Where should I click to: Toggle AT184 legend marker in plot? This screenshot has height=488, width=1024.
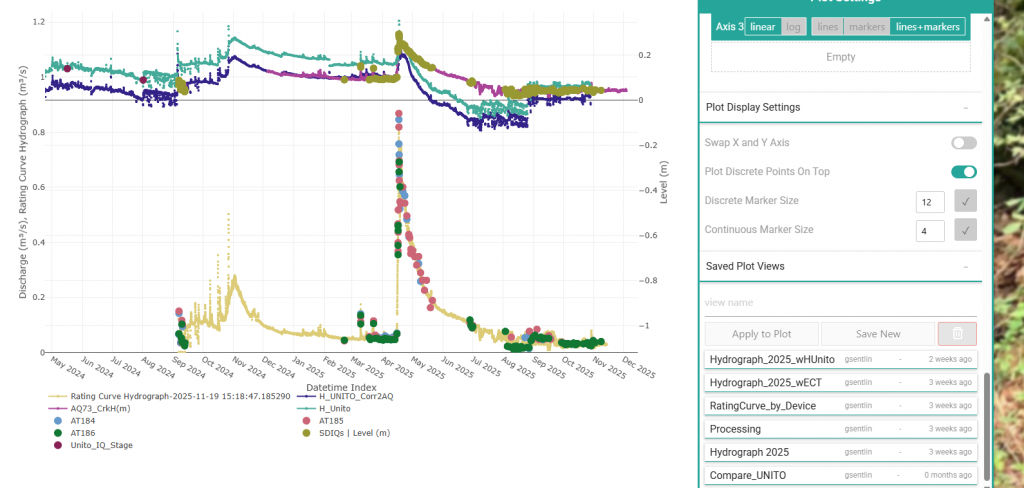coord(56,421)
